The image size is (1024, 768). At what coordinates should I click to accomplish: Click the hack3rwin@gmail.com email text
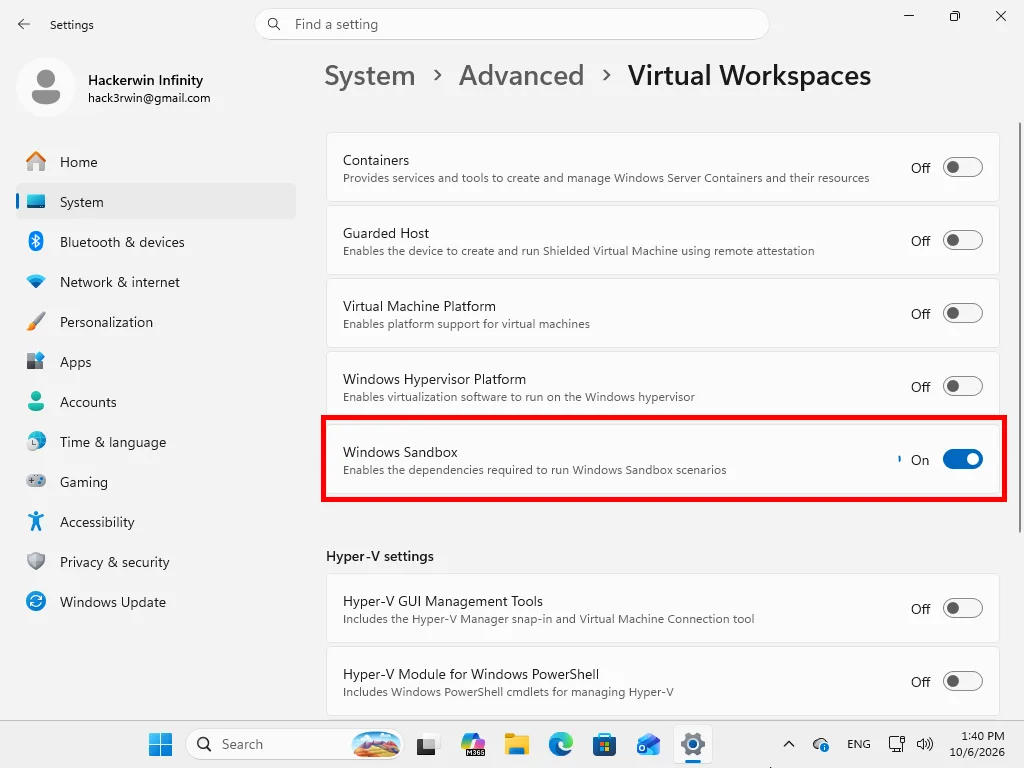149,98
